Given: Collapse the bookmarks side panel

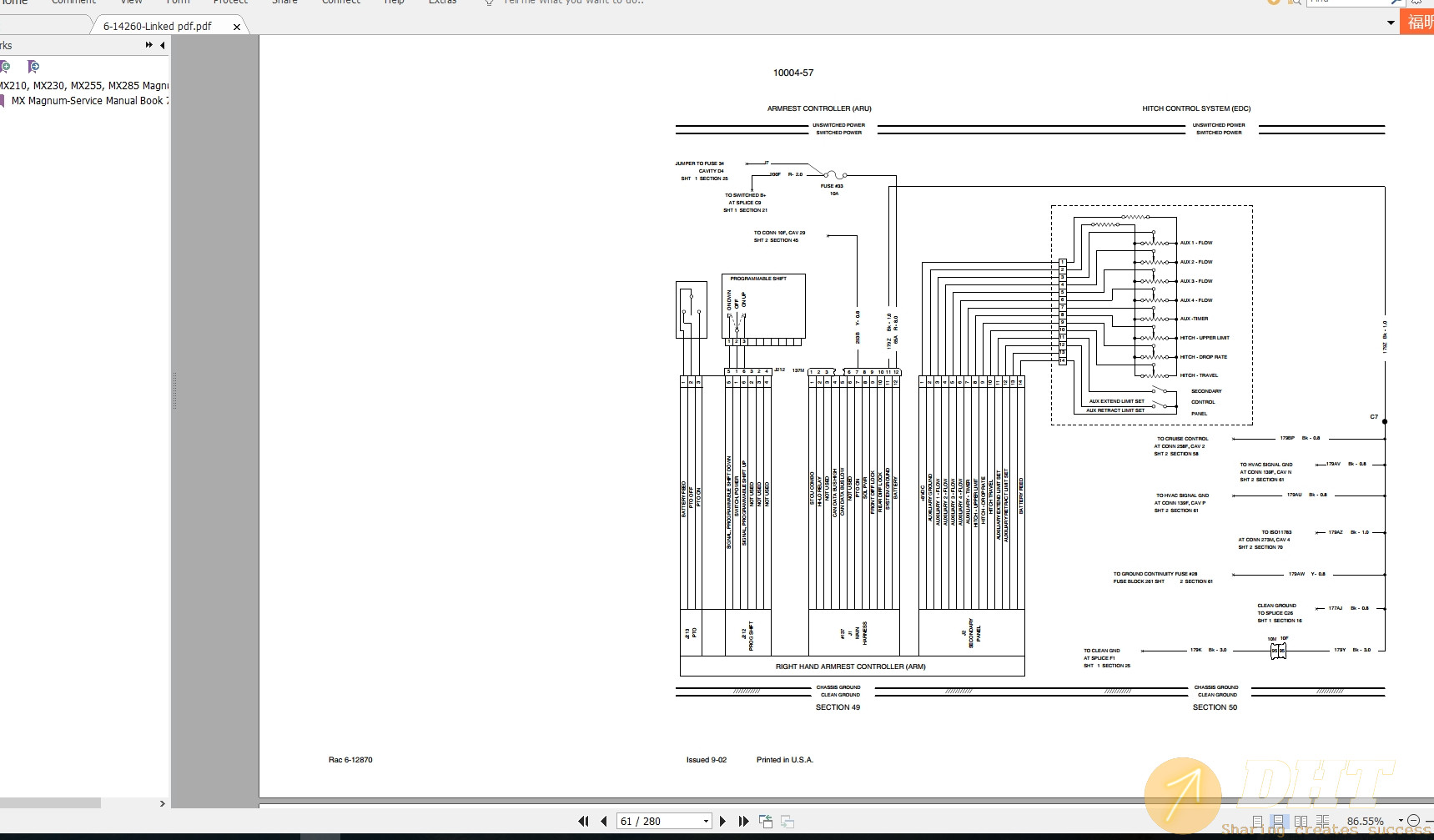Looking at the screenshot, I should (x=163, y=45).
